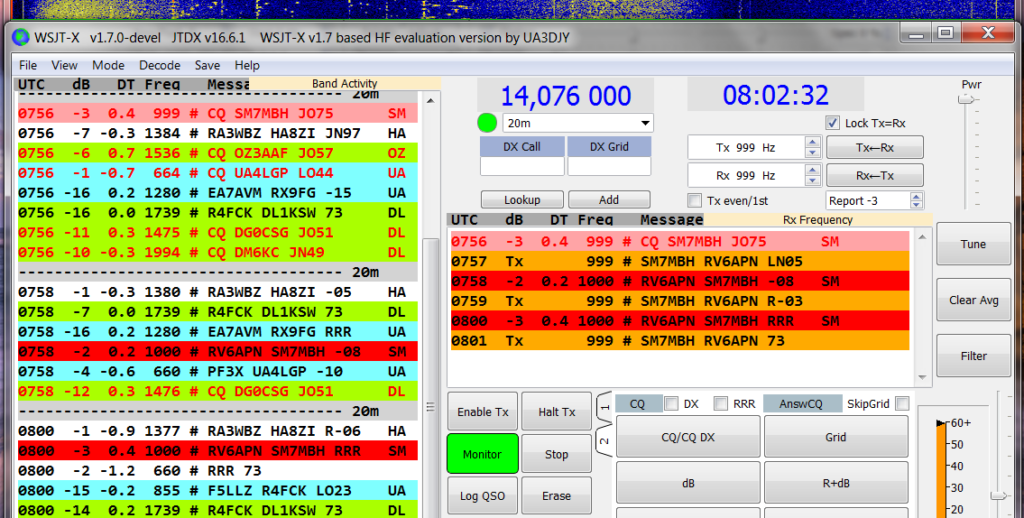The height and width of the screenshot is (518, 1024).
Task: Select Band Activity row CQ DM6KC JN49
Action: pos(217,252)
